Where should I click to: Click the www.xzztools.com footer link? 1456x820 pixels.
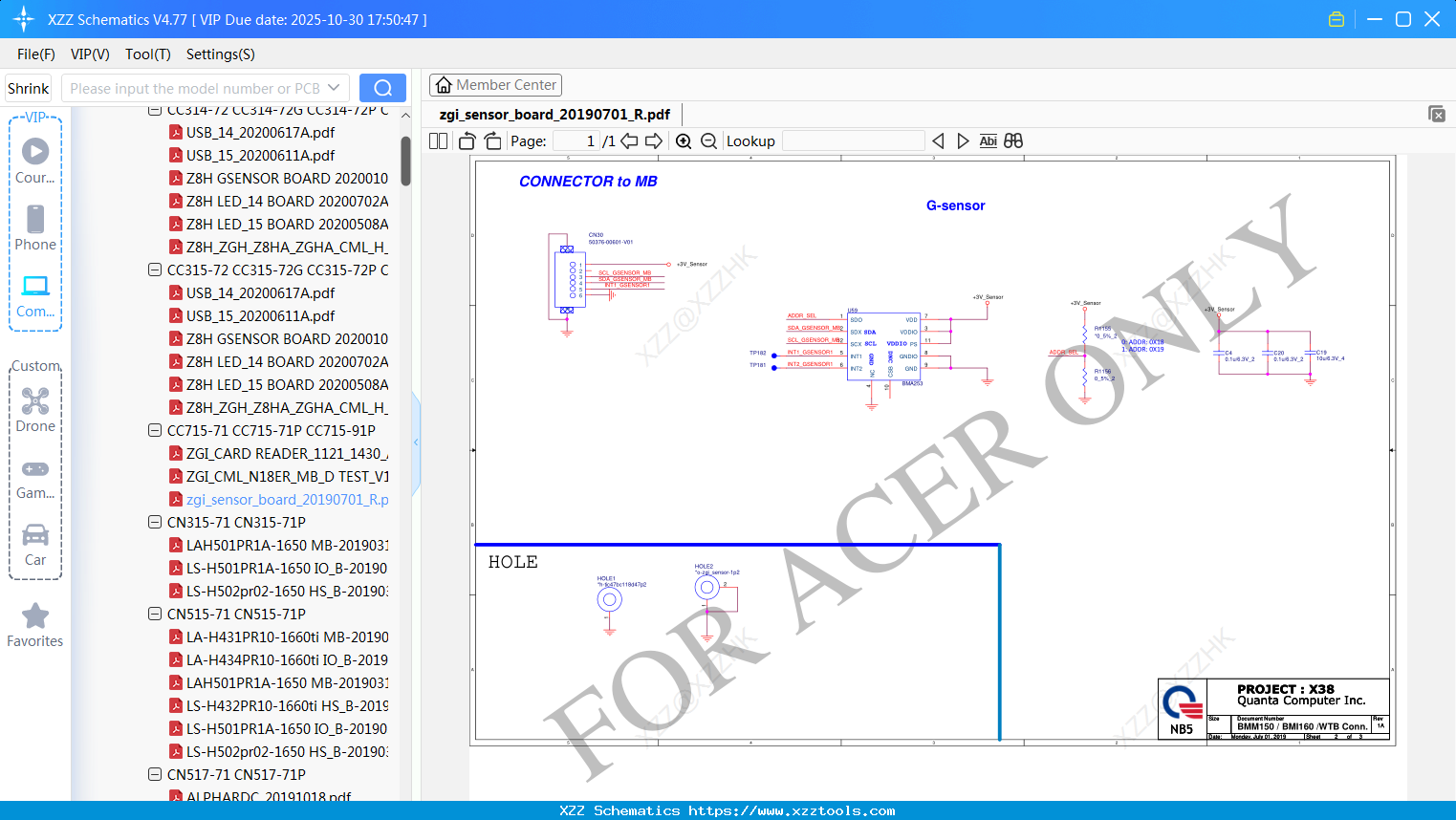[792, 810]
